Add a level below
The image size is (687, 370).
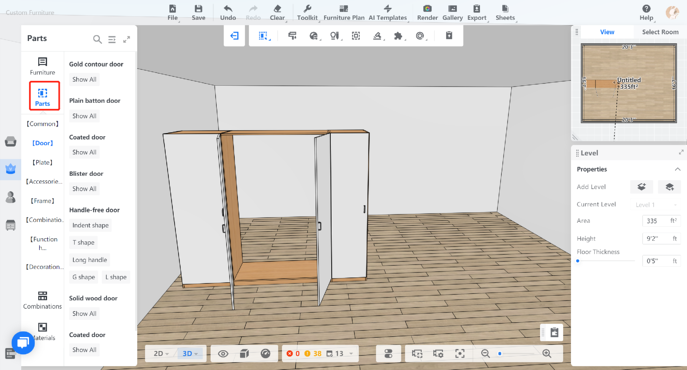[669, 187]
